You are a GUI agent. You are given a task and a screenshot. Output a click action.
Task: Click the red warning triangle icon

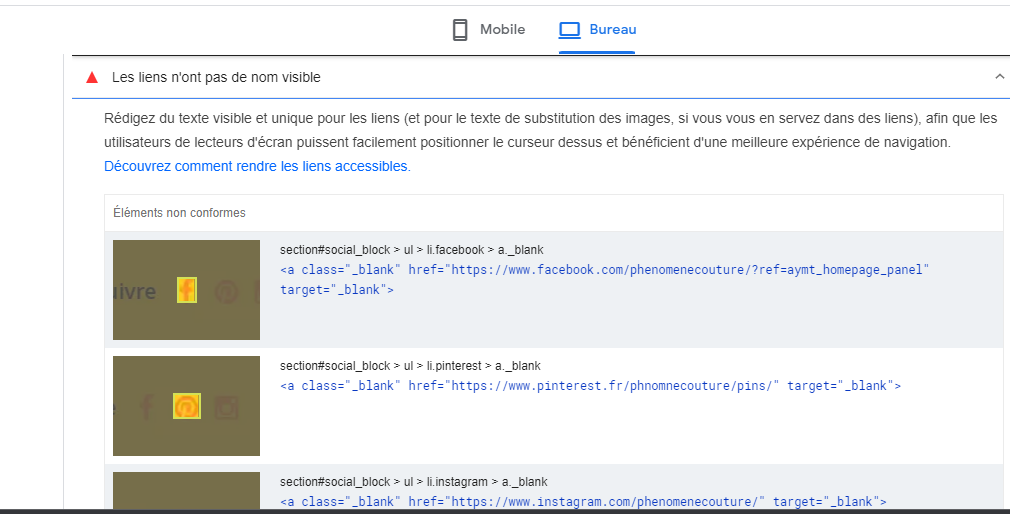pos(92,77)
